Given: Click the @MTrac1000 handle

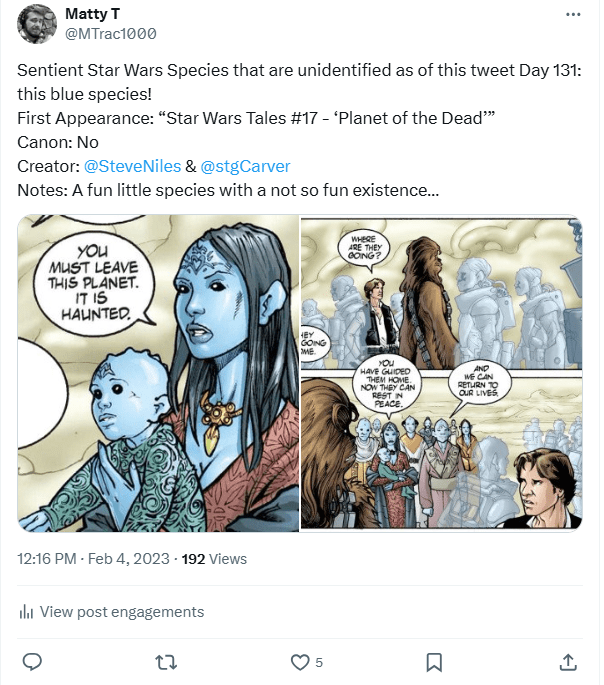Looking at the screenshot, I should pos(111,33).
